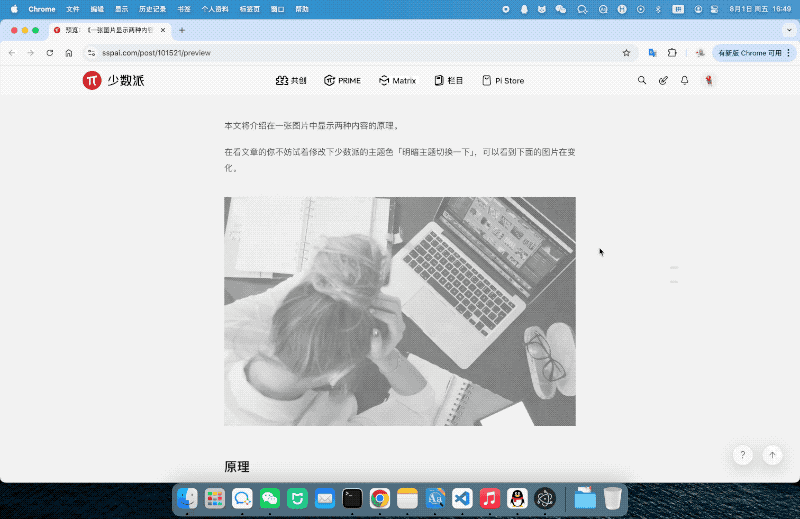This screenshot has height=519, width=800.
Task: Open Music app from the Dock
Action: [490, 498]
